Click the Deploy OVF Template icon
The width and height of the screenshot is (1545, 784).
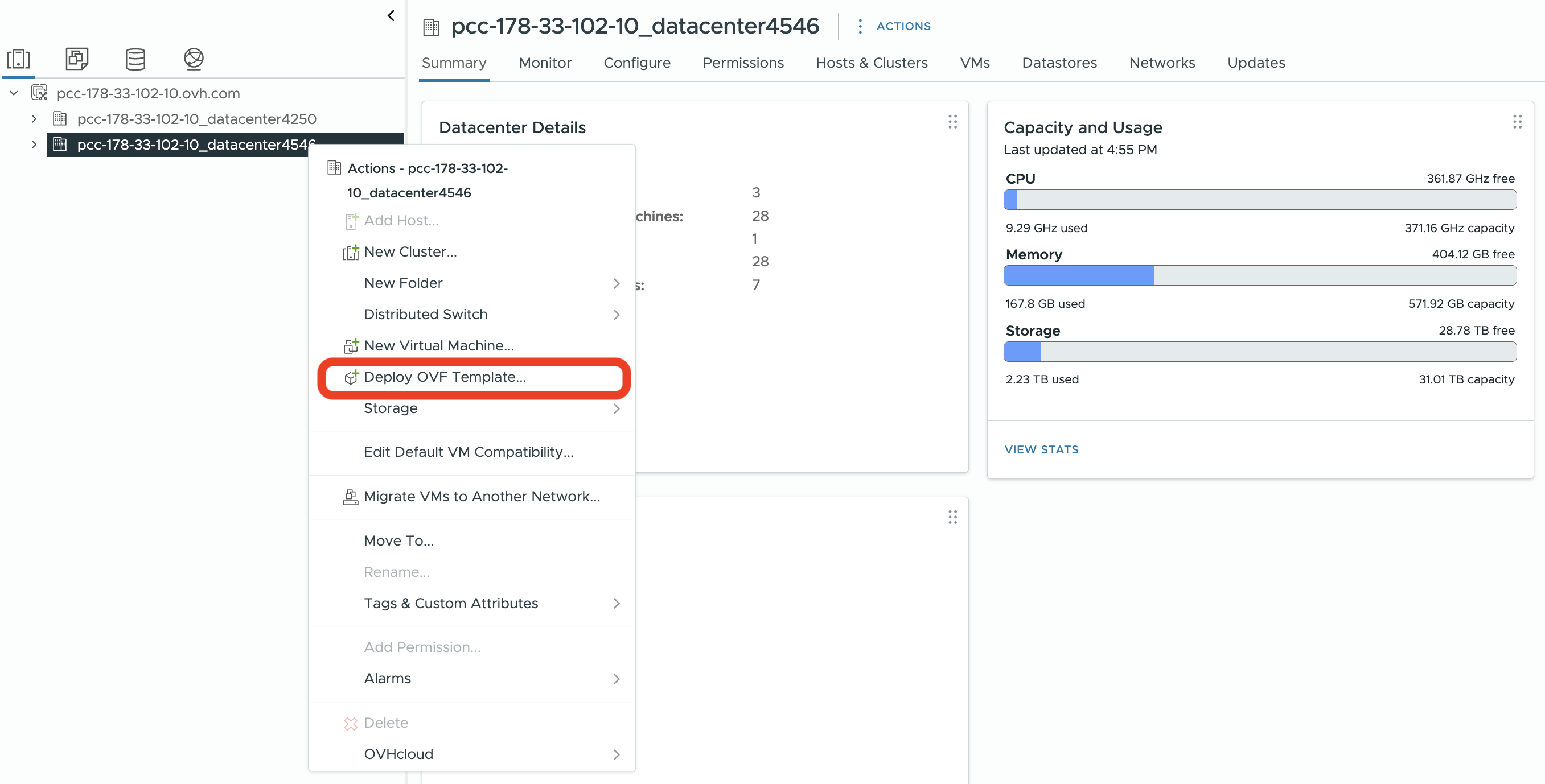click(x=351, y=377)
